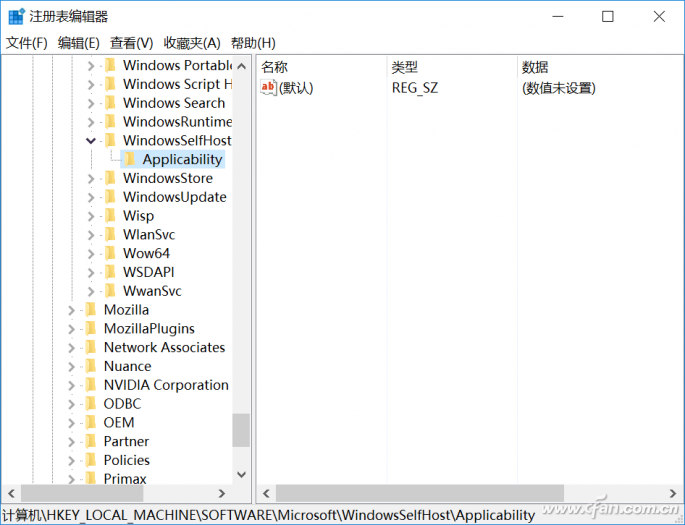Click the Wow64 folder icon

pyautogui.click(x=110, y=253)
